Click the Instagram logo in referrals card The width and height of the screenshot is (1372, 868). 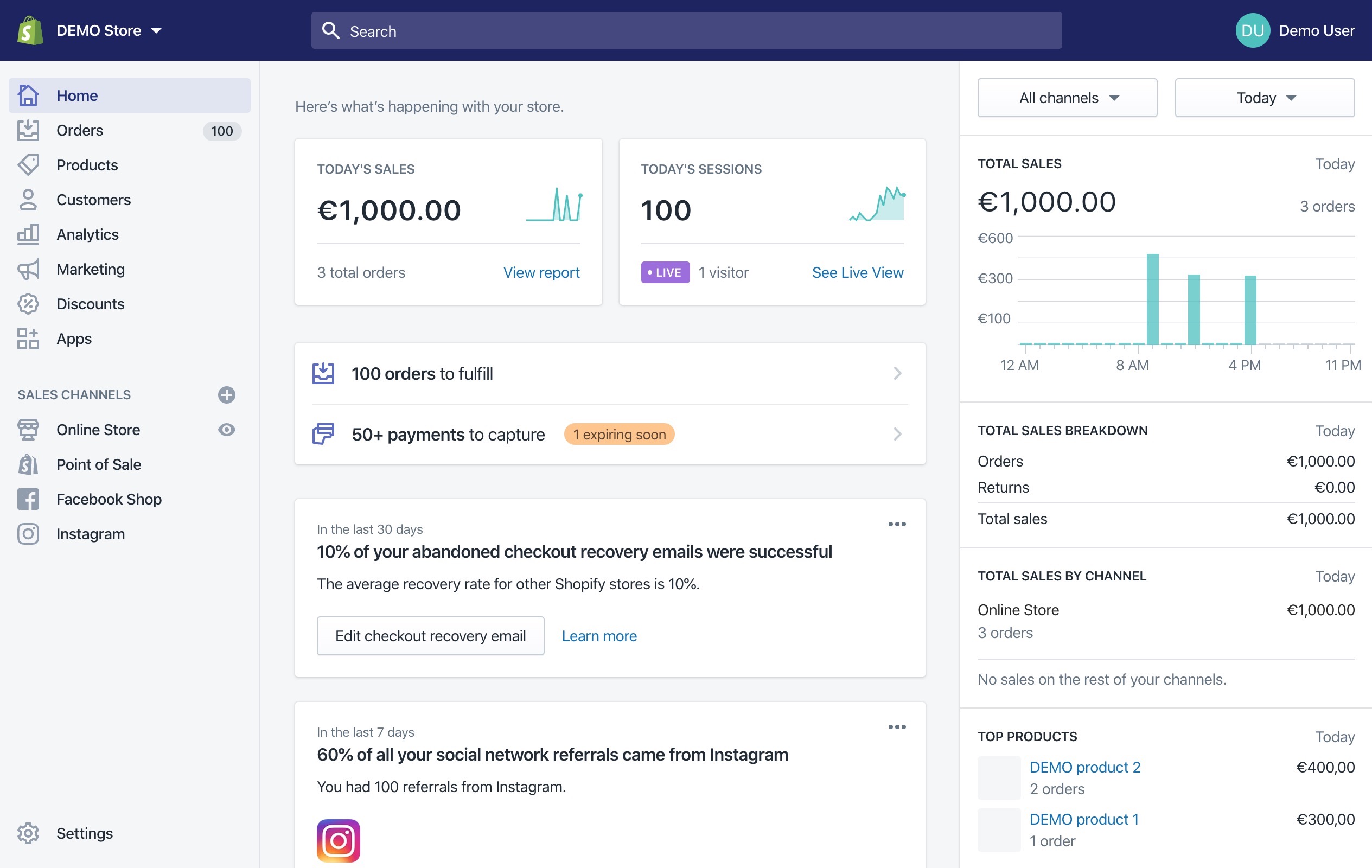[x=338, y=840]
